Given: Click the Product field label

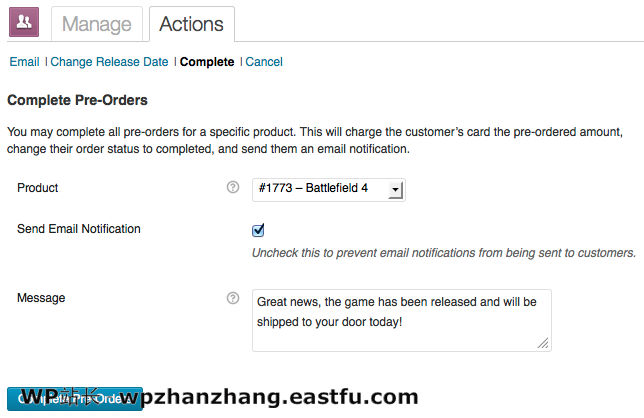Looking at the screenshot, I should pos(38,188).
